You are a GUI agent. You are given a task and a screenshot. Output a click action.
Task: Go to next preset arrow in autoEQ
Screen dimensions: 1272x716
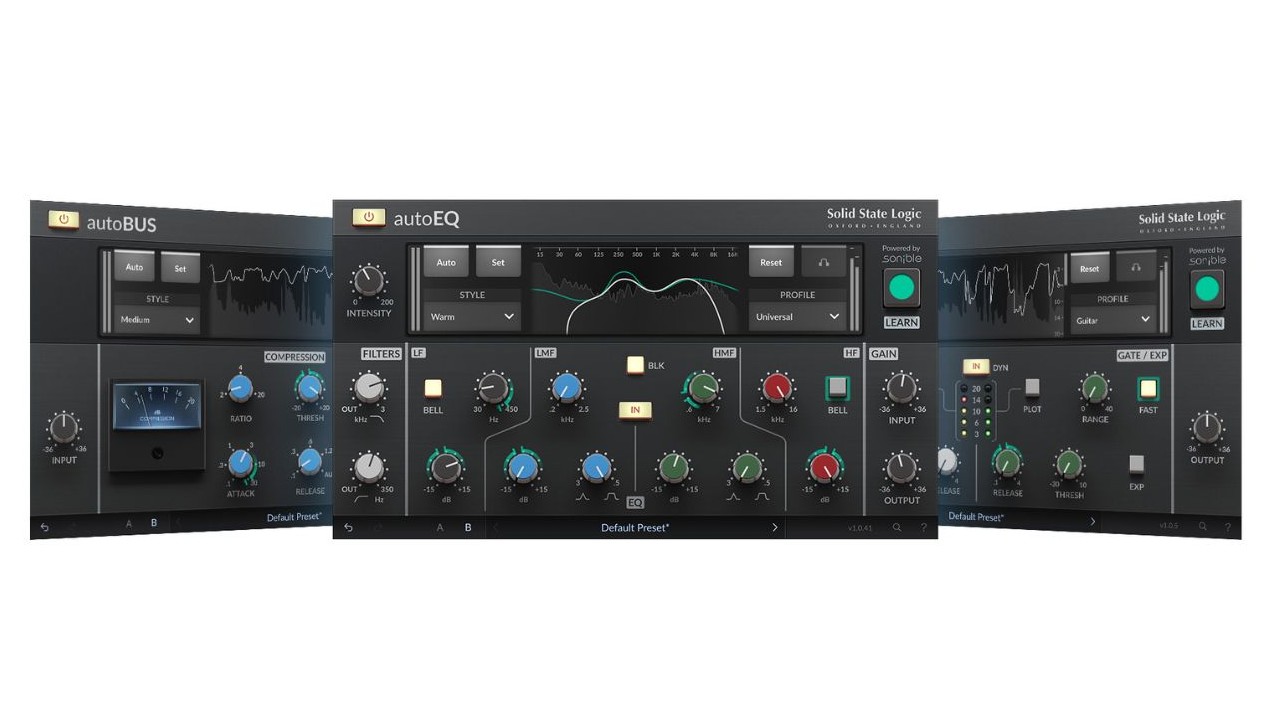click(774, 527)
